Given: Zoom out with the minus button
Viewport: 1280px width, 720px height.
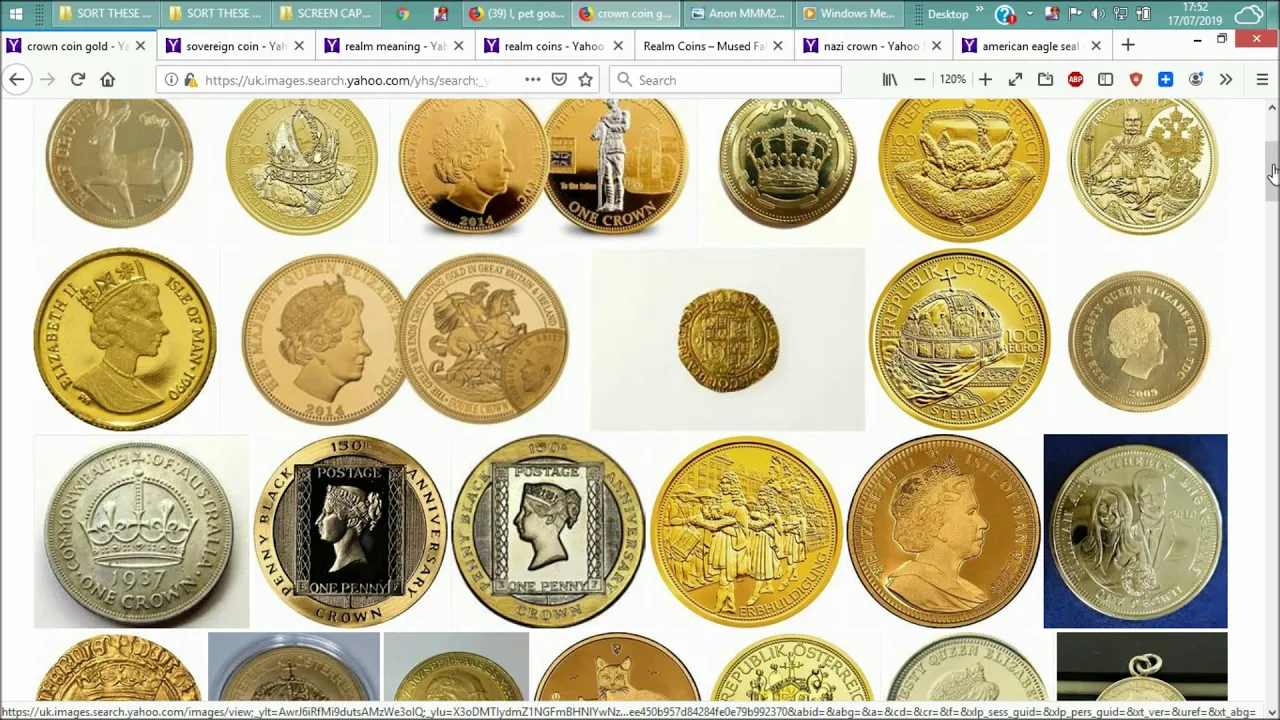Looking at the screenshot, I should coord(920,80).
